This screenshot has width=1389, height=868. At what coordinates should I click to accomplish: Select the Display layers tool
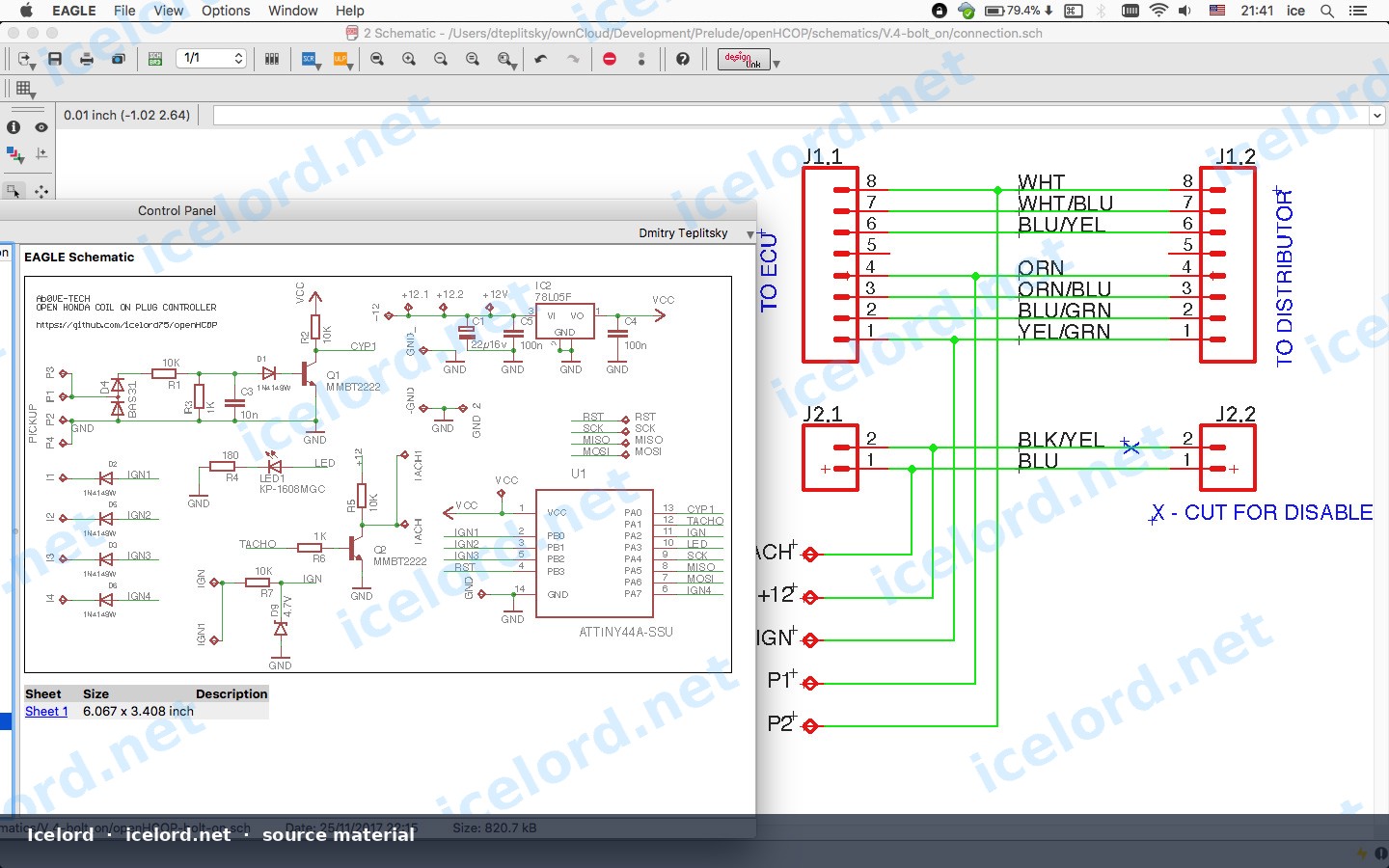[x=41, y=127]
